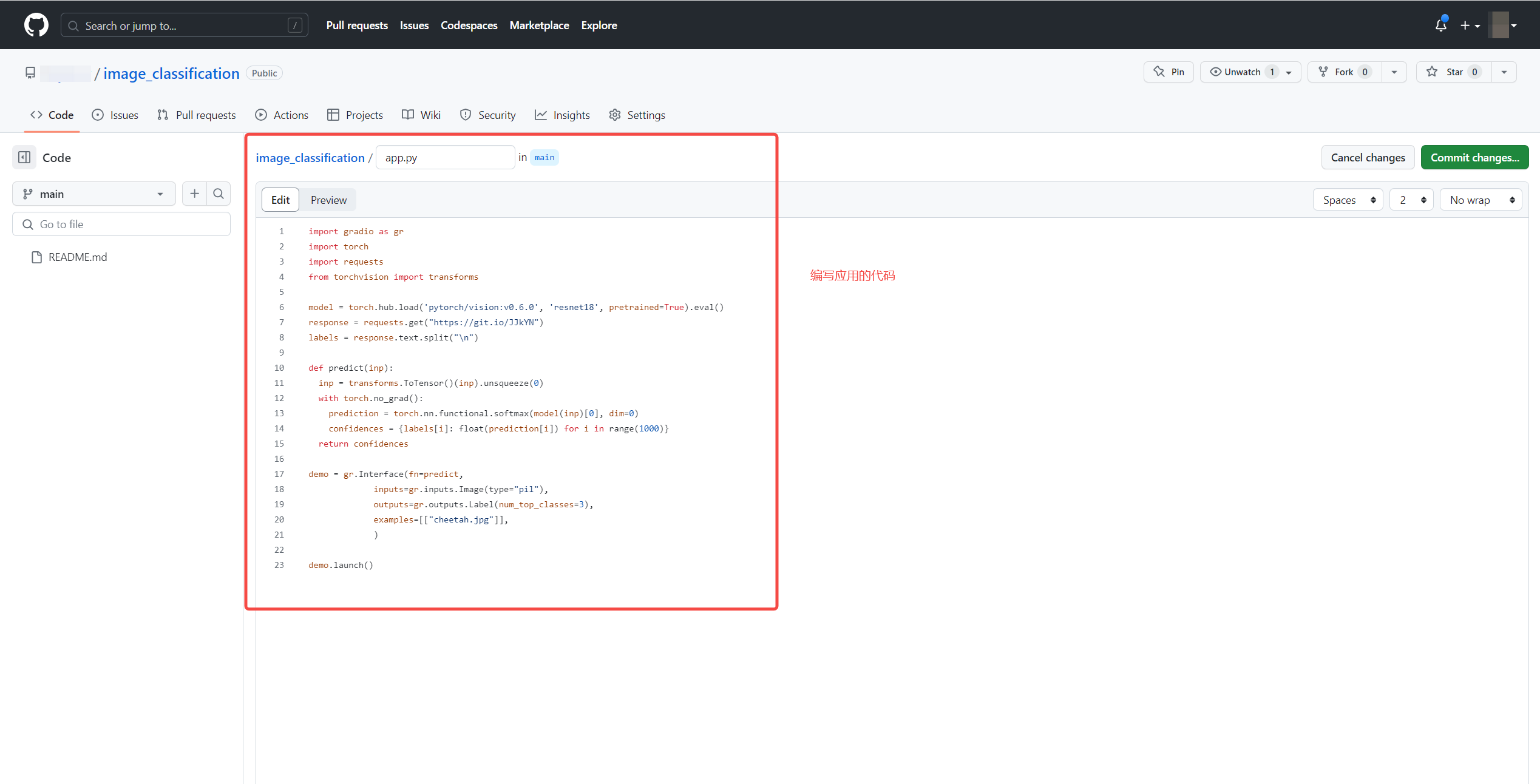This screenshot has width=1540, height=784.
Task: Click Cancel changes button
Action: [x=1368, y=158]
